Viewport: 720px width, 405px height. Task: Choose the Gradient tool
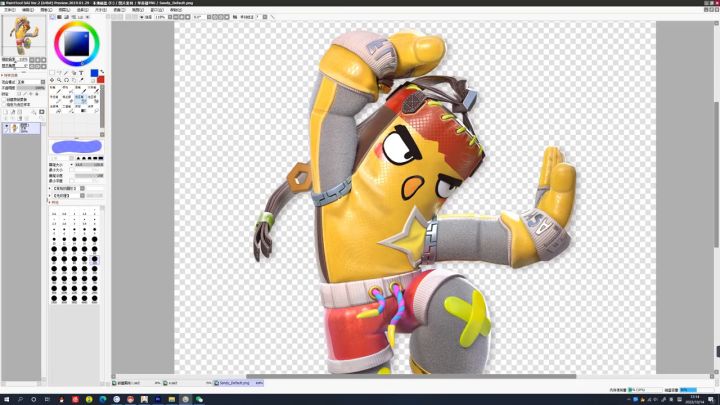pyautogui.click(x=80, y=109)
